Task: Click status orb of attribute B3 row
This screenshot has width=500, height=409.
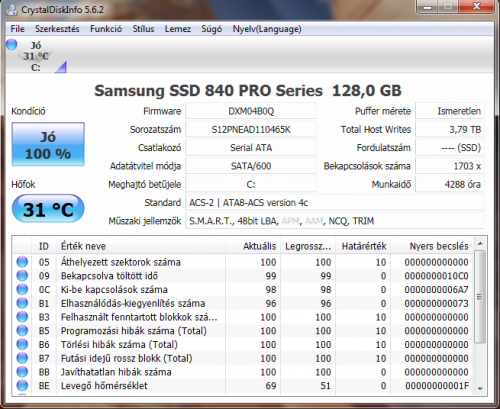Action: pos(22,317)
